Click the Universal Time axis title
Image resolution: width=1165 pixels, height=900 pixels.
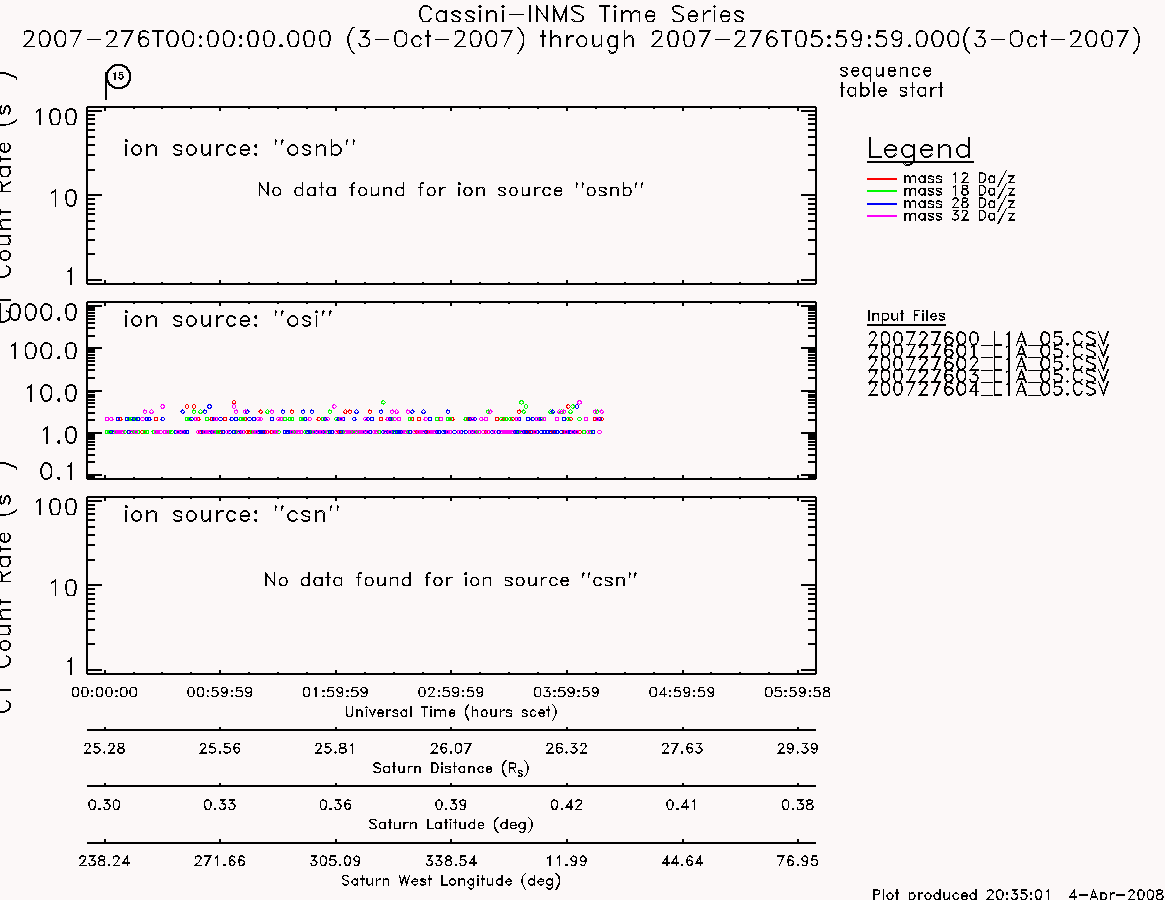450,712
